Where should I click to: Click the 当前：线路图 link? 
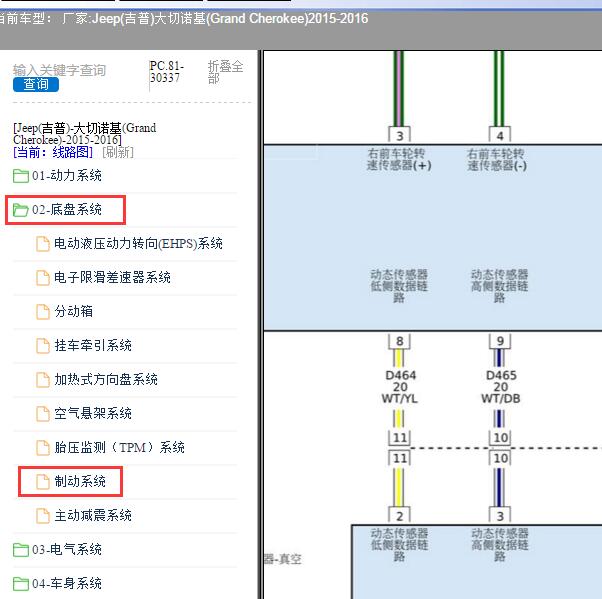53,152
